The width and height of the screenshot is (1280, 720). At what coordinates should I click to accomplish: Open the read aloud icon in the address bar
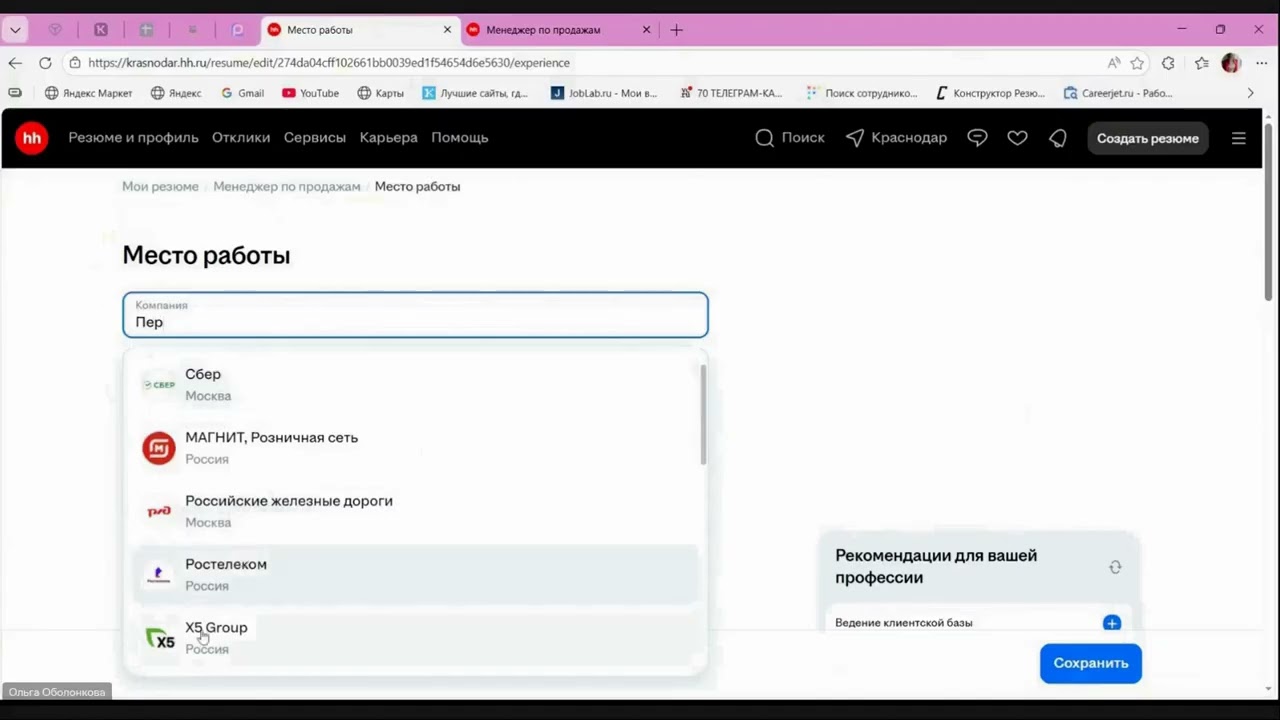(1113, 63)
